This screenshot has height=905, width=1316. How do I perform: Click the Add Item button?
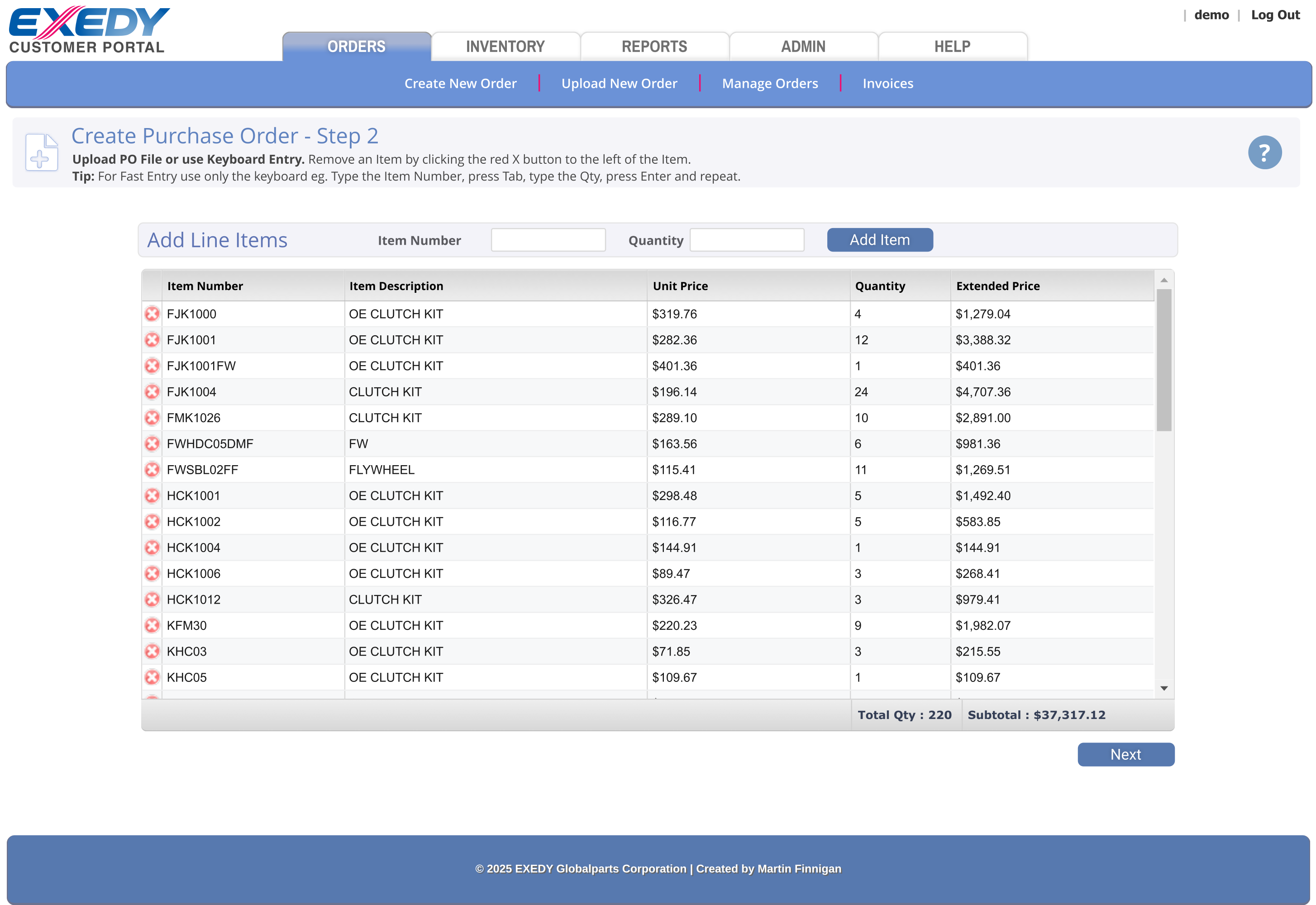(x=879, y=240)
